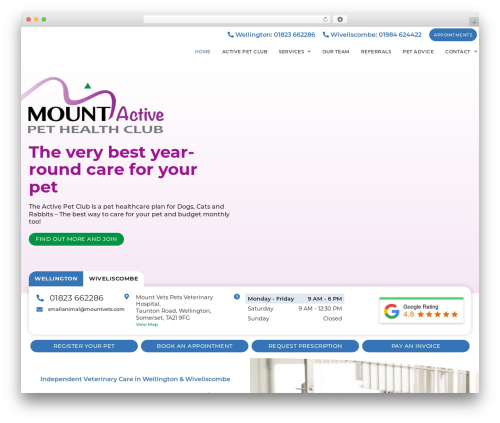Click the Monday - Friday hours row
Screen dimensions: 500x423
coord(295,299)
